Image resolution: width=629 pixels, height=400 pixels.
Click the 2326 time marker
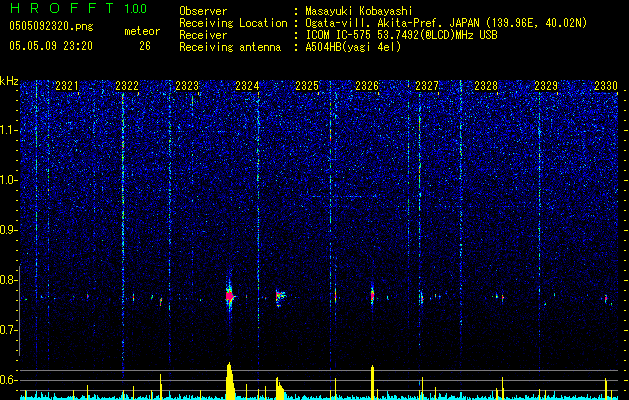[367, 86]
